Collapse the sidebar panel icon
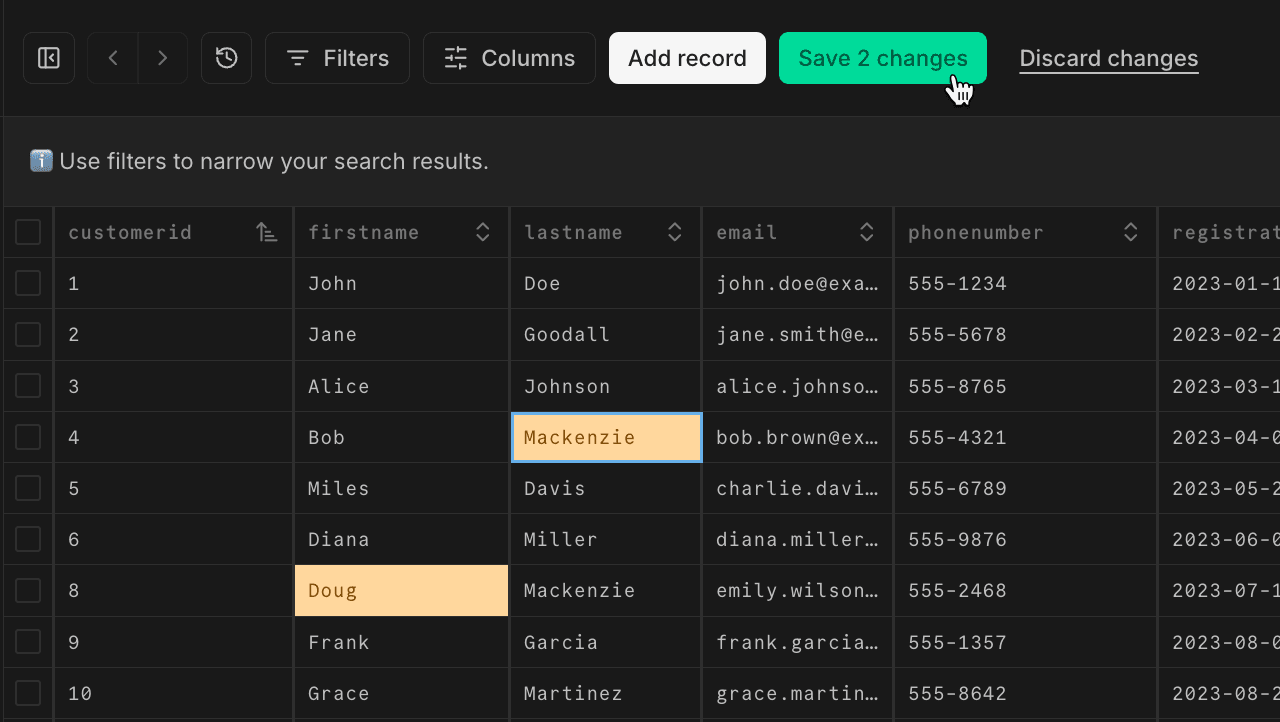Image resolution: width=1280 pixels, height=722 pixels. (49, 58)
